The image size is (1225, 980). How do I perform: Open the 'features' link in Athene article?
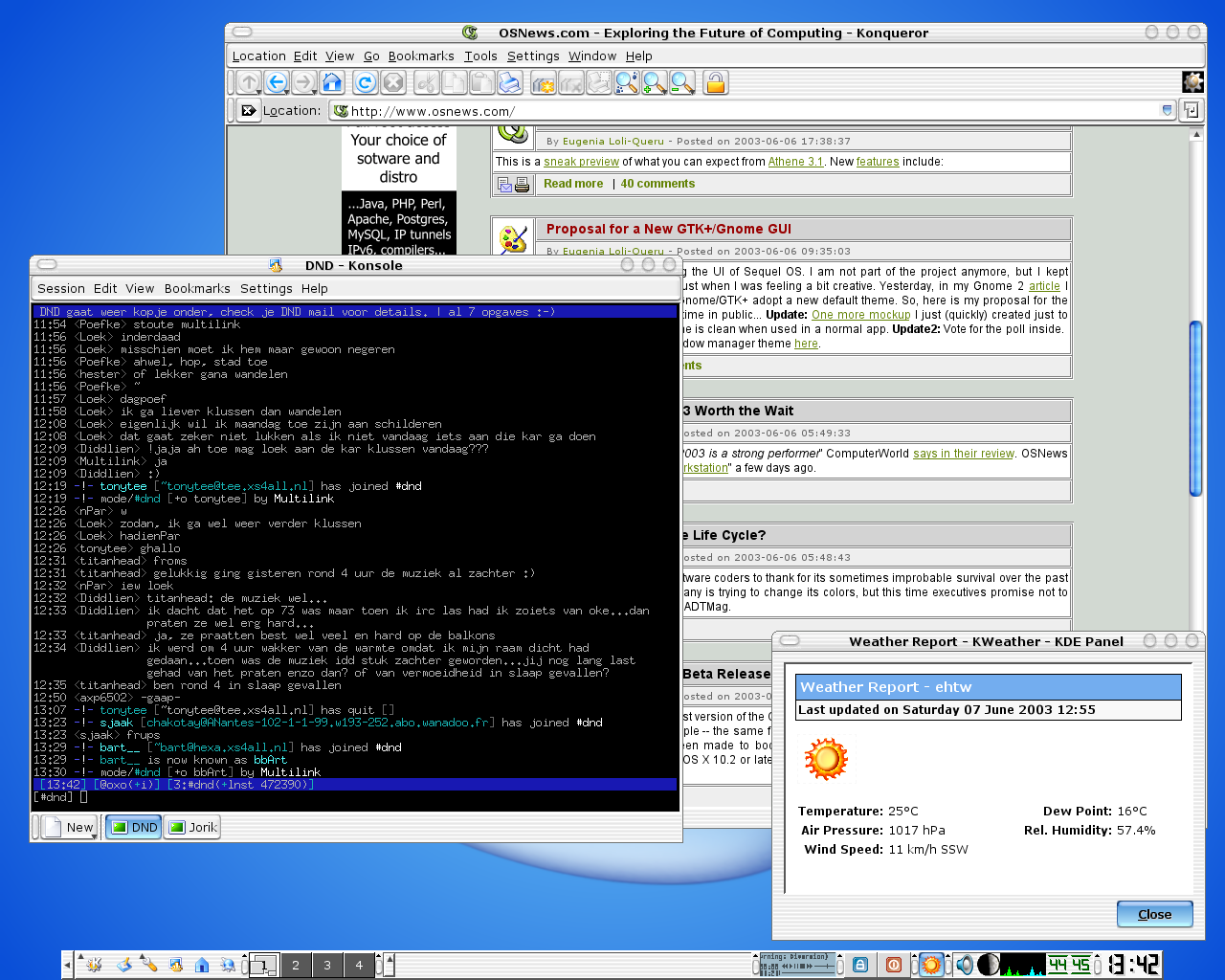878,162
